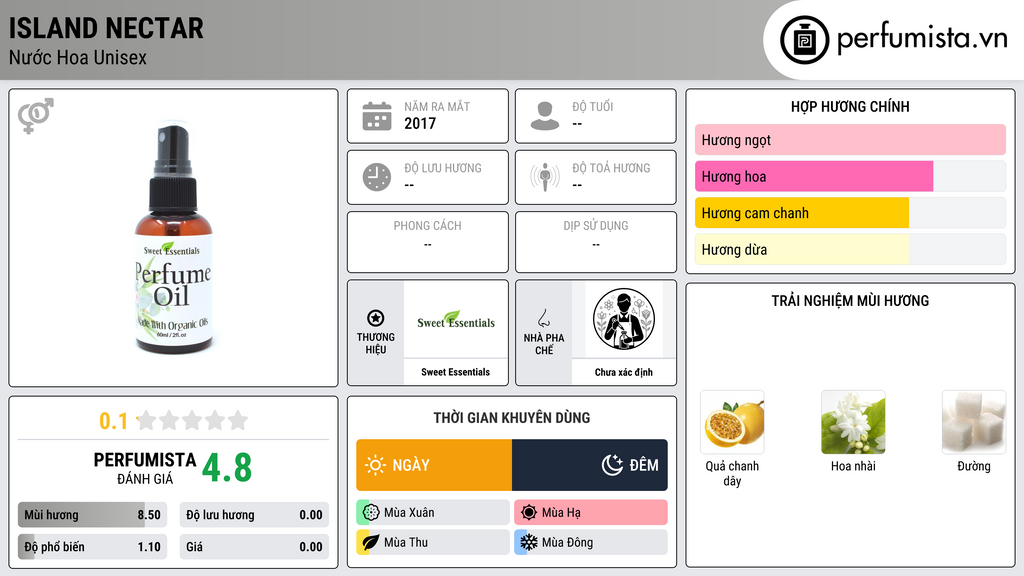Click the Hương cam chanh yellow accord bar
This screenshot has height=576, width=1024.
[x=850, y=213]
